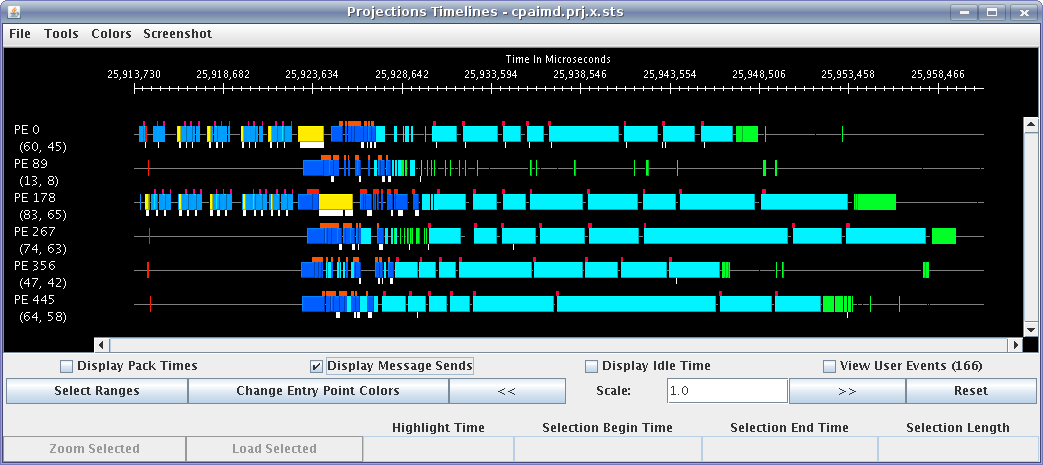The height and width of the screenshot is (465, 1043).
Task: Enable the Display Pack Times checkbox
Action: [x=68, y=366]
